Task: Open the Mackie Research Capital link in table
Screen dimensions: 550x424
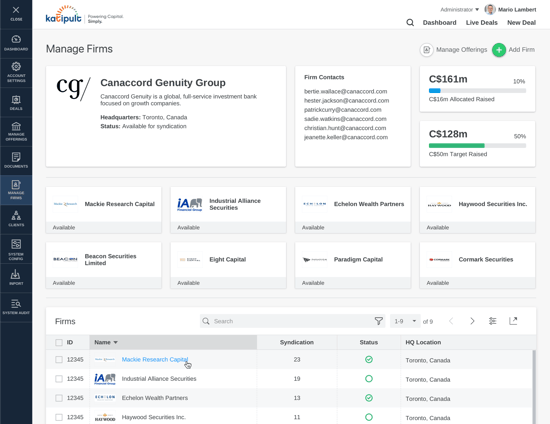Action: (x=155, y=359)
